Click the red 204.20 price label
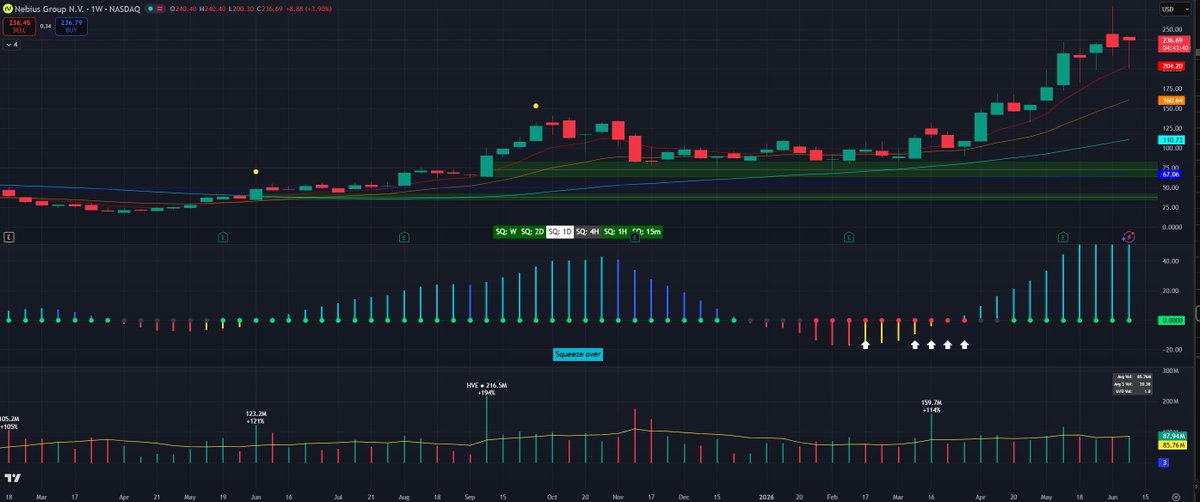The height and width of the screenshot is (502, 1200). [1170, 66]
